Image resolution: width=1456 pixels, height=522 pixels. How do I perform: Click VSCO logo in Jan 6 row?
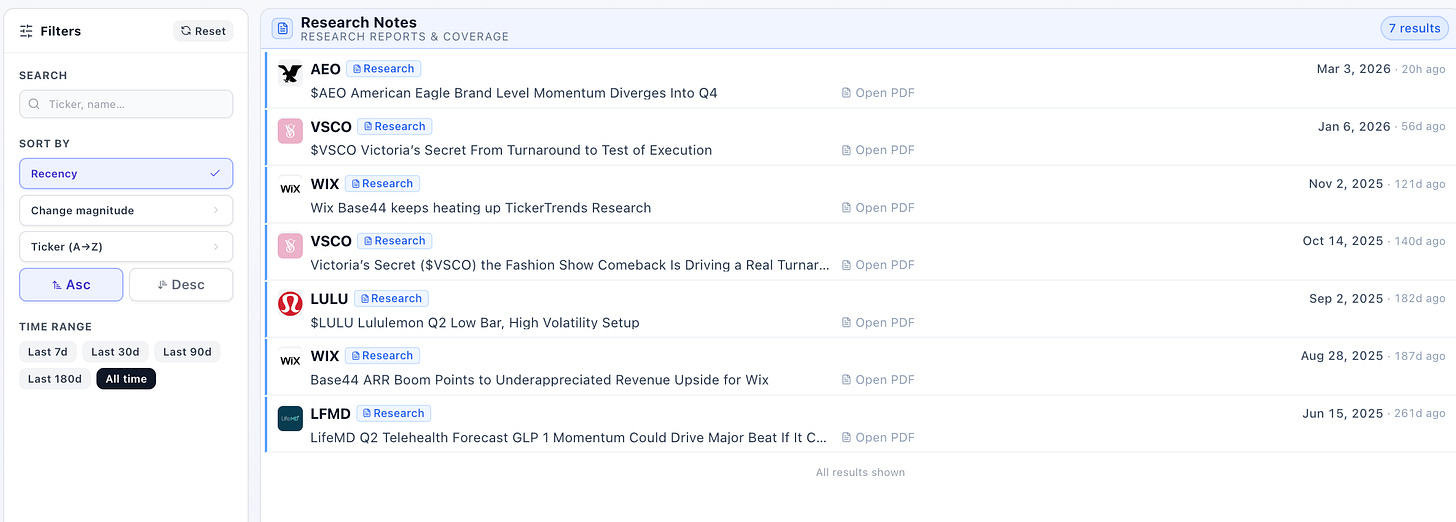290,131
